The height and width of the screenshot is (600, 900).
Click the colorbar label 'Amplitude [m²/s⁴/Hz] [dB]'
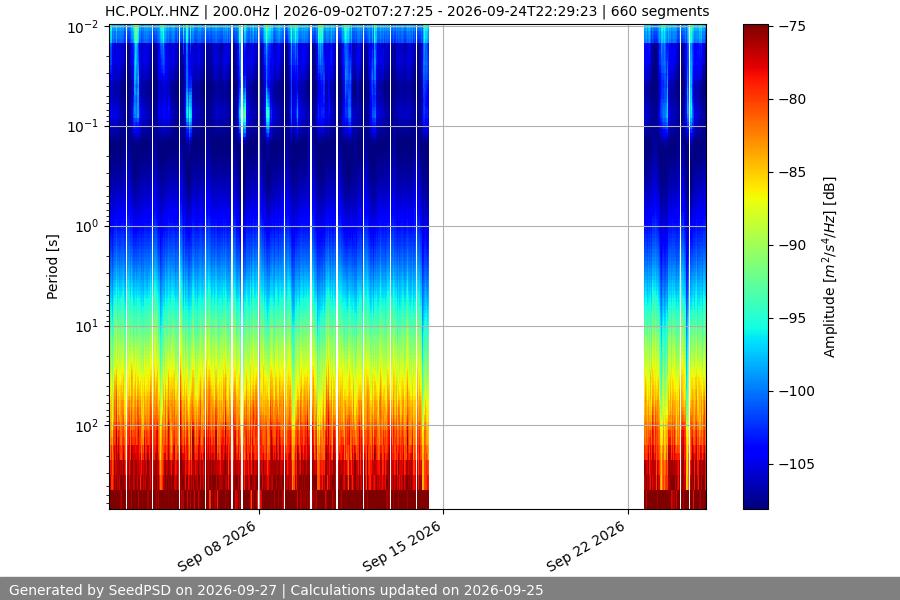click(x=829, y=267)
